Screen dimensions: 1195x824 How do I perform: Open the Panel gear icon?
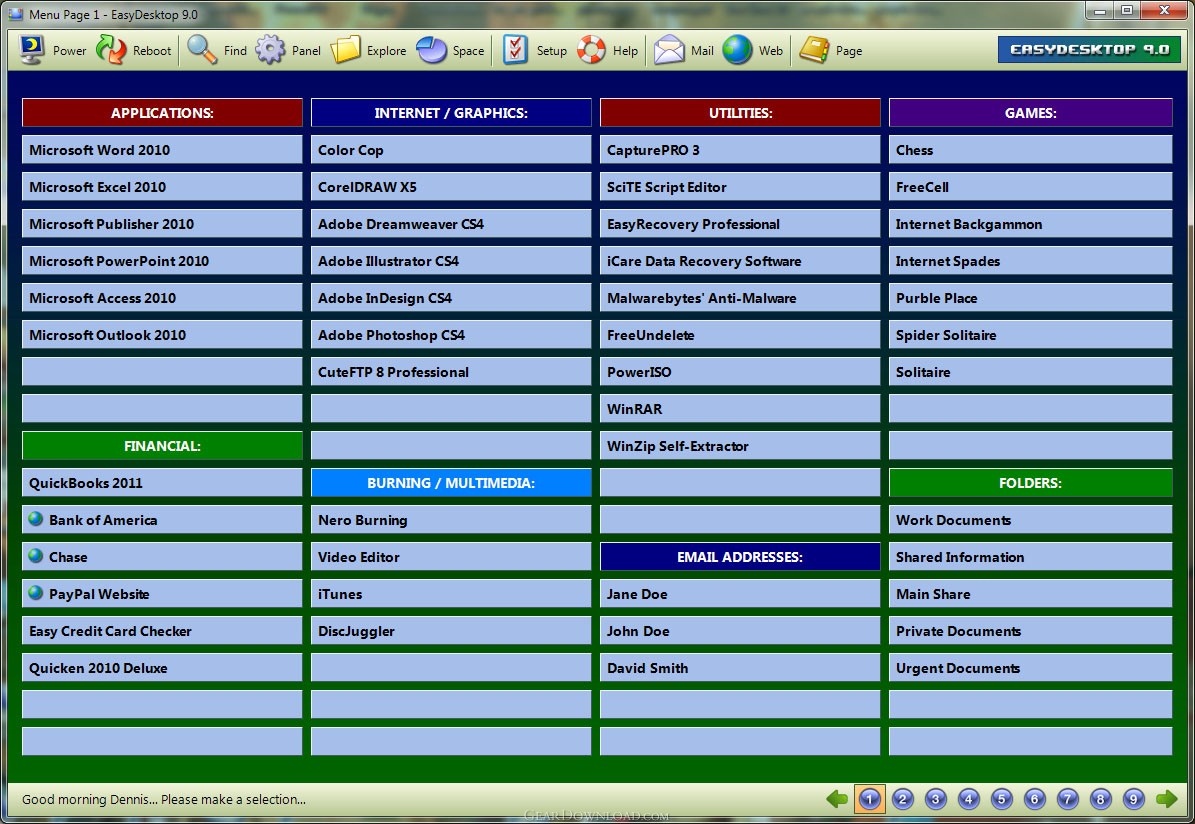(x=271, y=50)
